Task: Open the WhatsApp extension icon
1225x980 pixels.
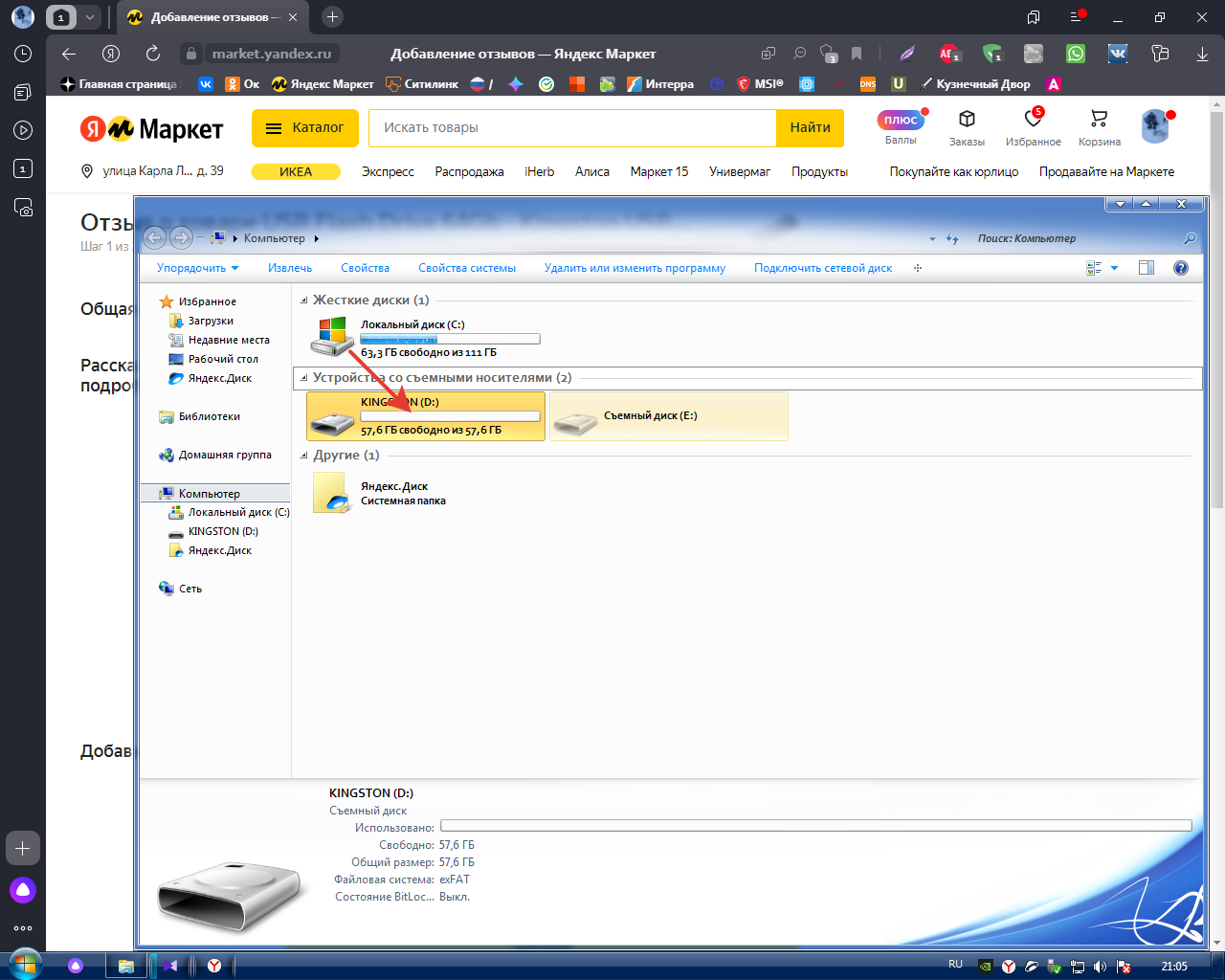Action: point(1076,54)
